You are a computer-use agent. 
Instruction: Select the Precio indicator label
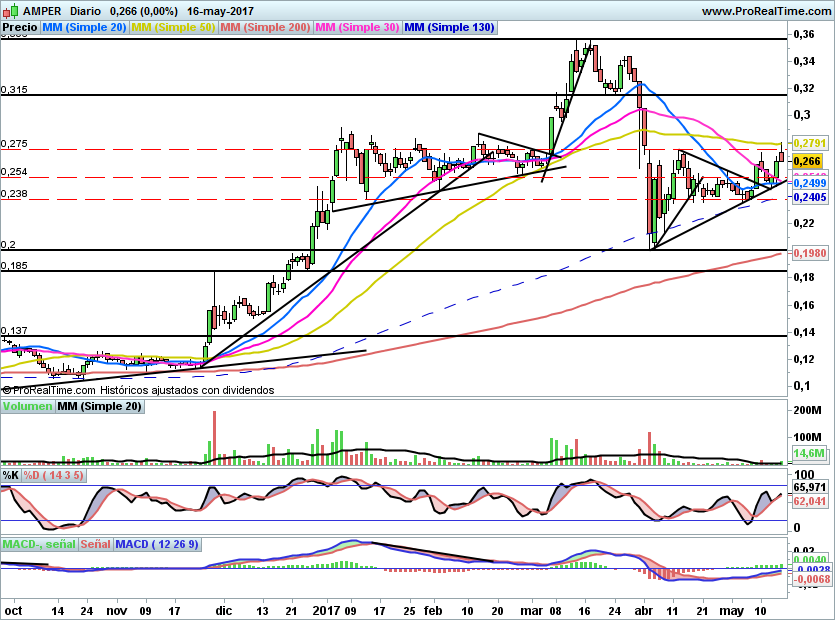point(20,28)
